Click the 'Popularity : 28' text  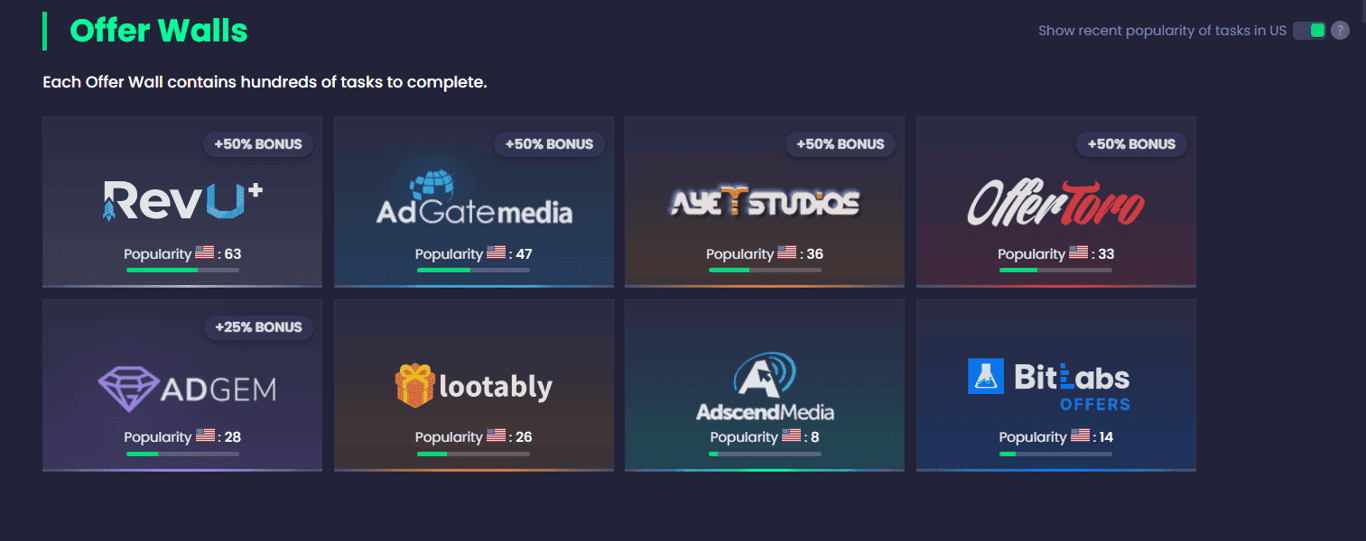click(182, 437)
